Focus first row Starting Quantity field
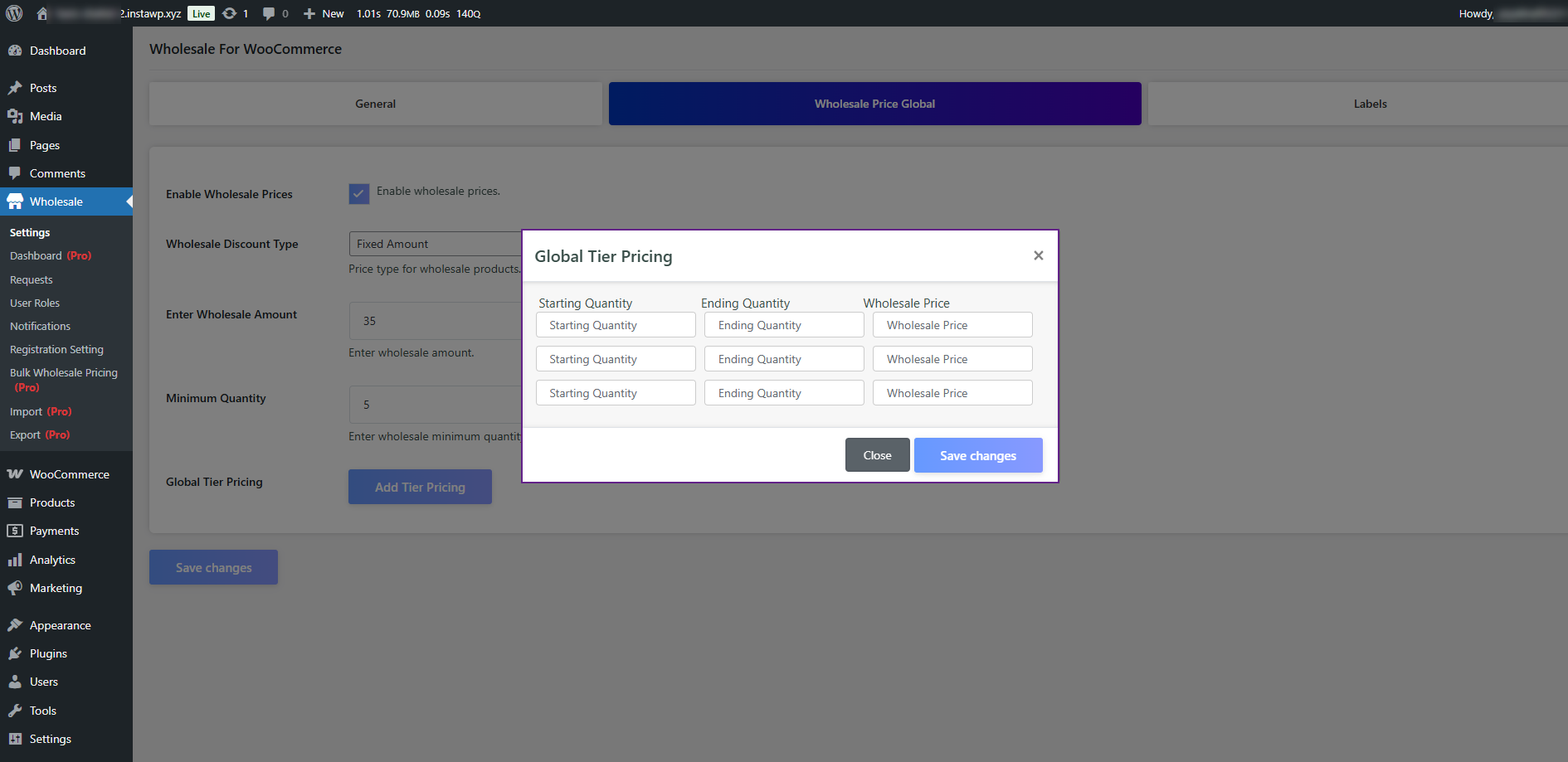 click(x=616, y=325)
